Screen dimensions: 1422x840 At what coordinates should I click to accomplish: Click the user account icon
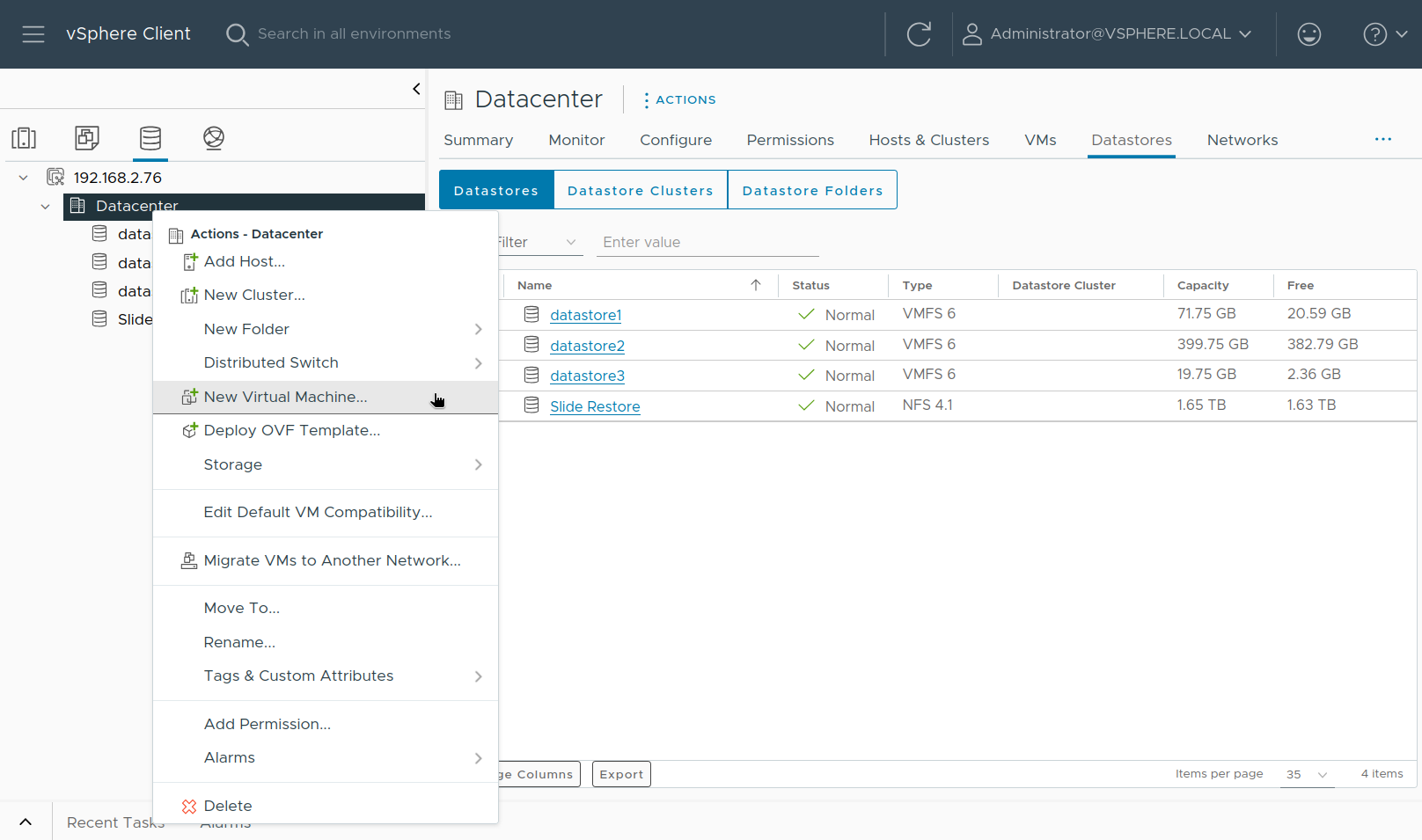click(x=971, y=34)
